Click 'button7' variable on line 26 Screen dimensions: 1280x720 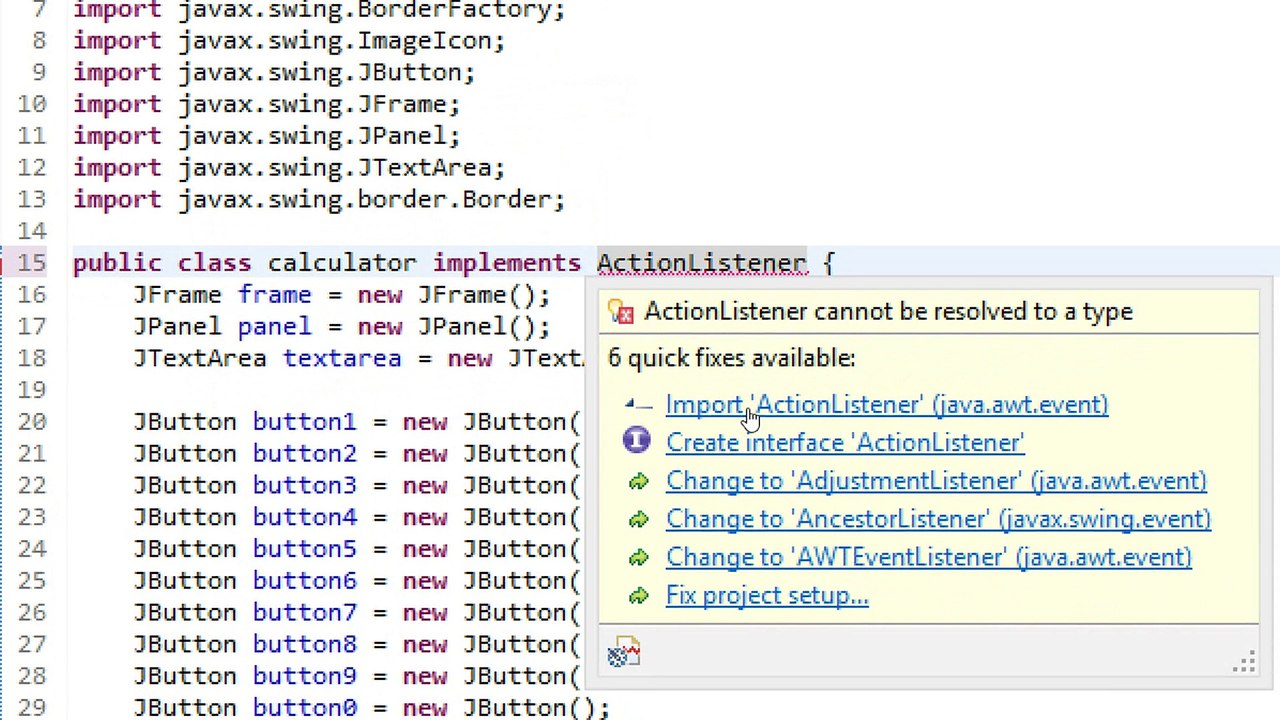pos(304,612)
